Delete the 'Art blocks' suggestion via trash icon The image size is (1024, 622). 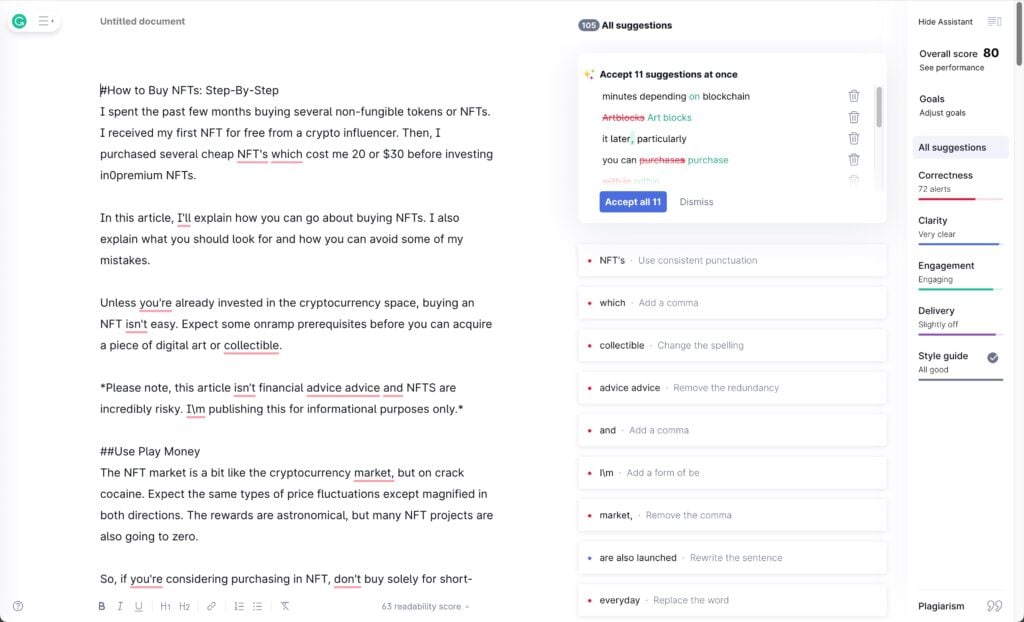tap(854, 118)
